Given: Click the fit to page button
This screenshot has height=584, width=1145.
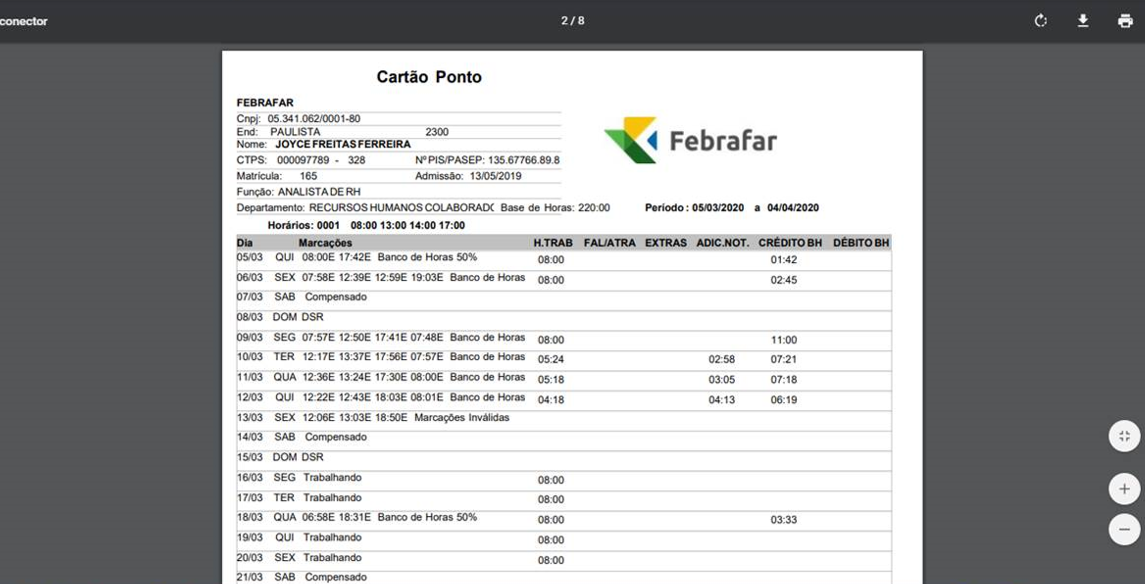Looking at the screenshot, I should point(1124,436).
